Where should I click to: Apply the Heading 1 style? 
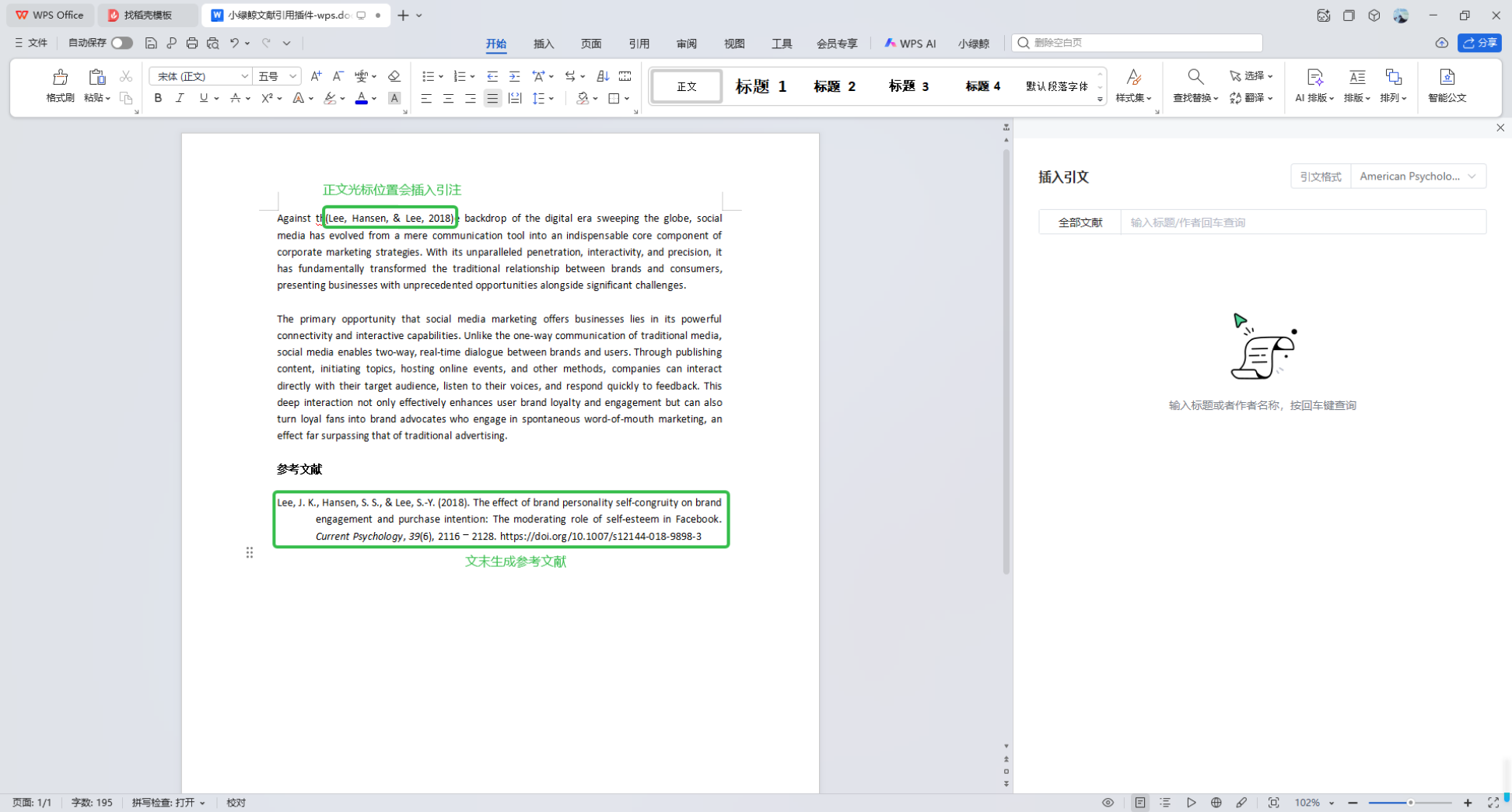pyautogui.click(x=760, y=86)
